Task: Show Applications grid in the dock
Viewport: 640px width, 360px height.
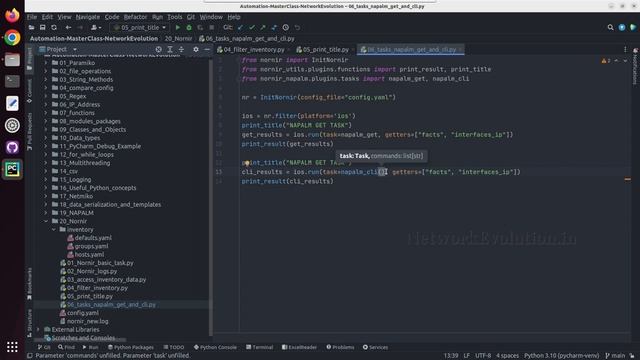Action: tap(12, 347)
